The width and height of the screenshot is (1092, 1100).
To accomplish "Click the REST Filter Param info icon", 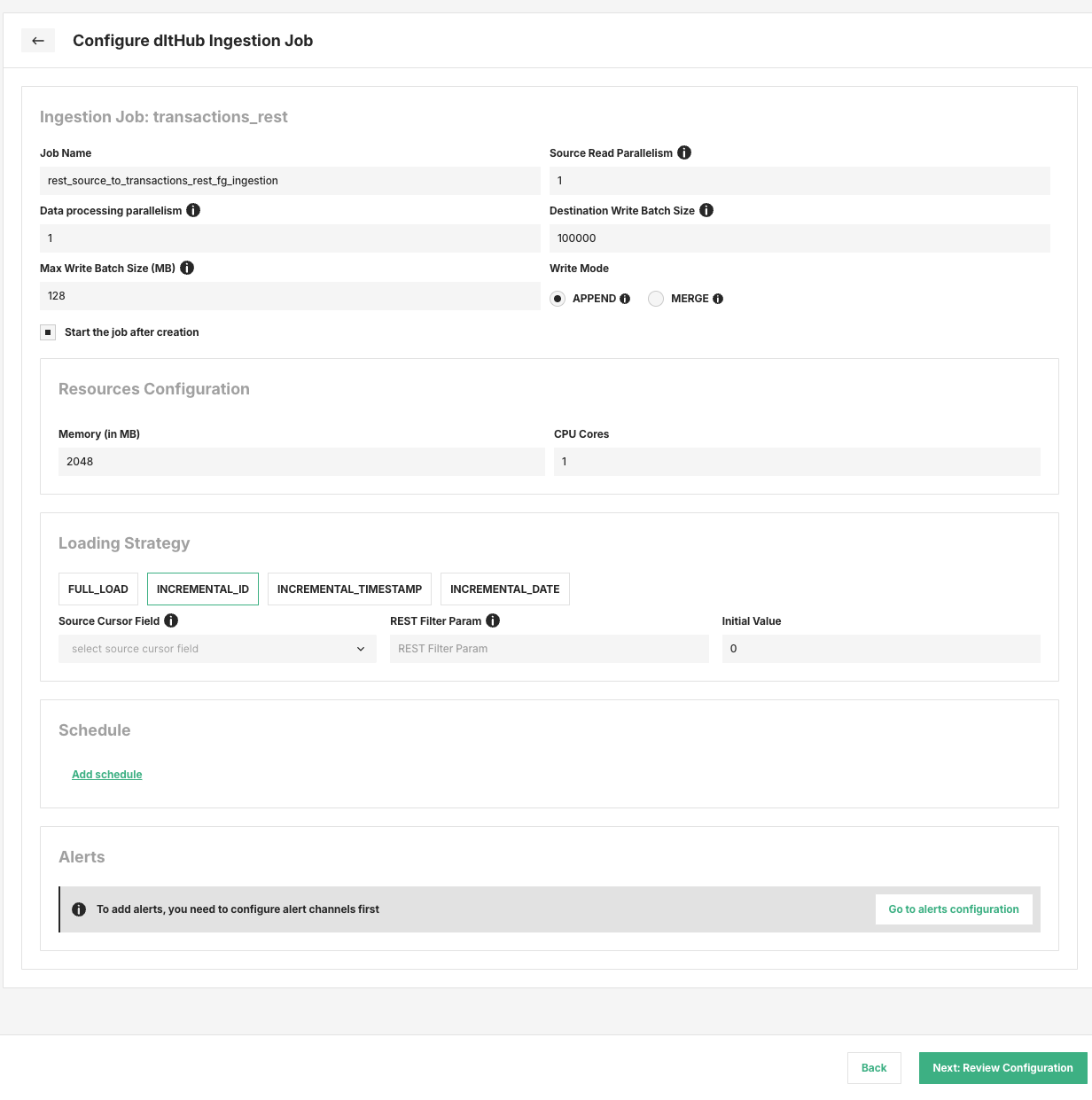I will coord(493,620).
